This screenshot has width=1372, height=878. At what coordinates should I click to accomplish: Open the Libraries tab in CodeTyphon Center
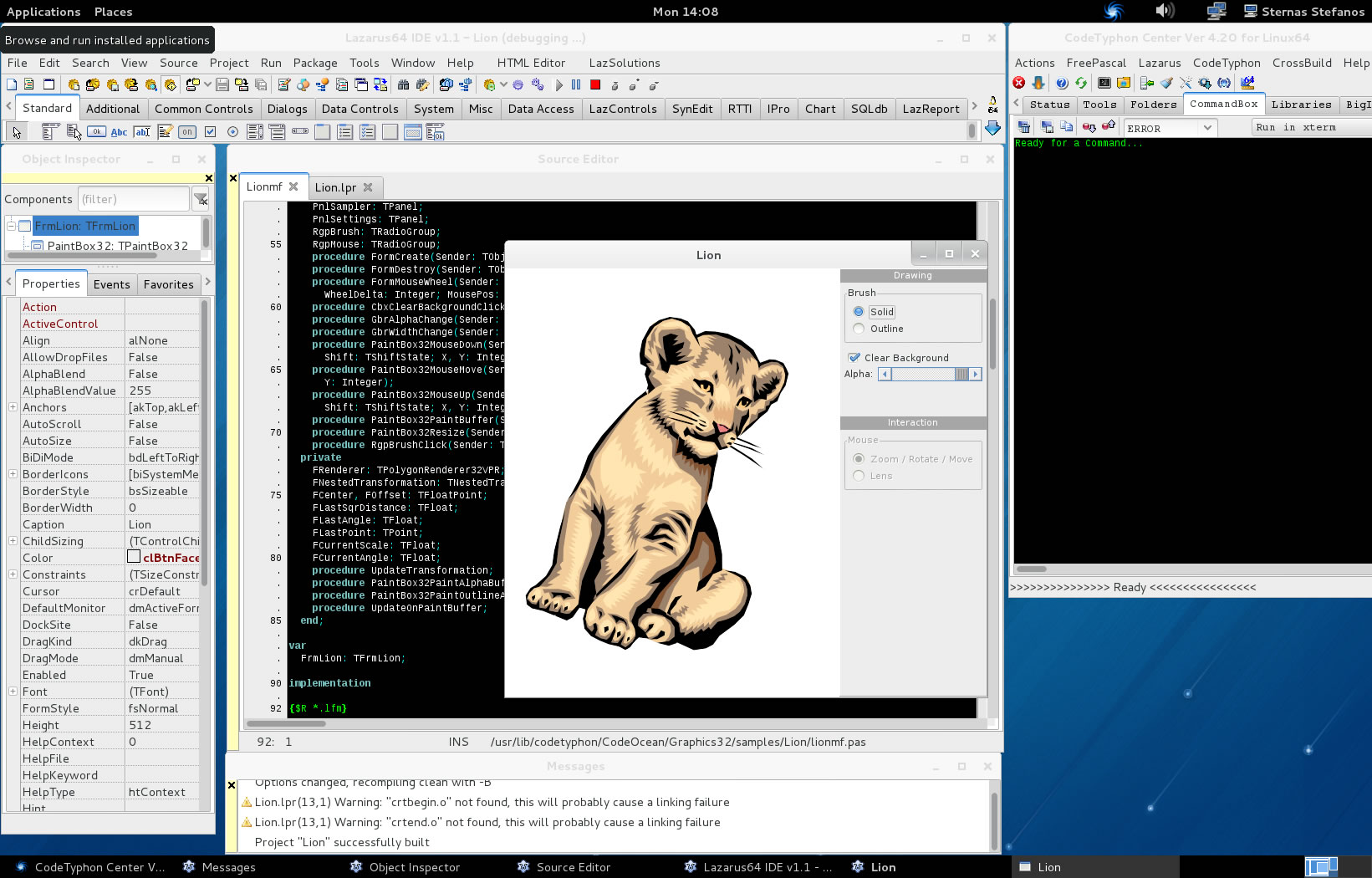pos(1301,105)
